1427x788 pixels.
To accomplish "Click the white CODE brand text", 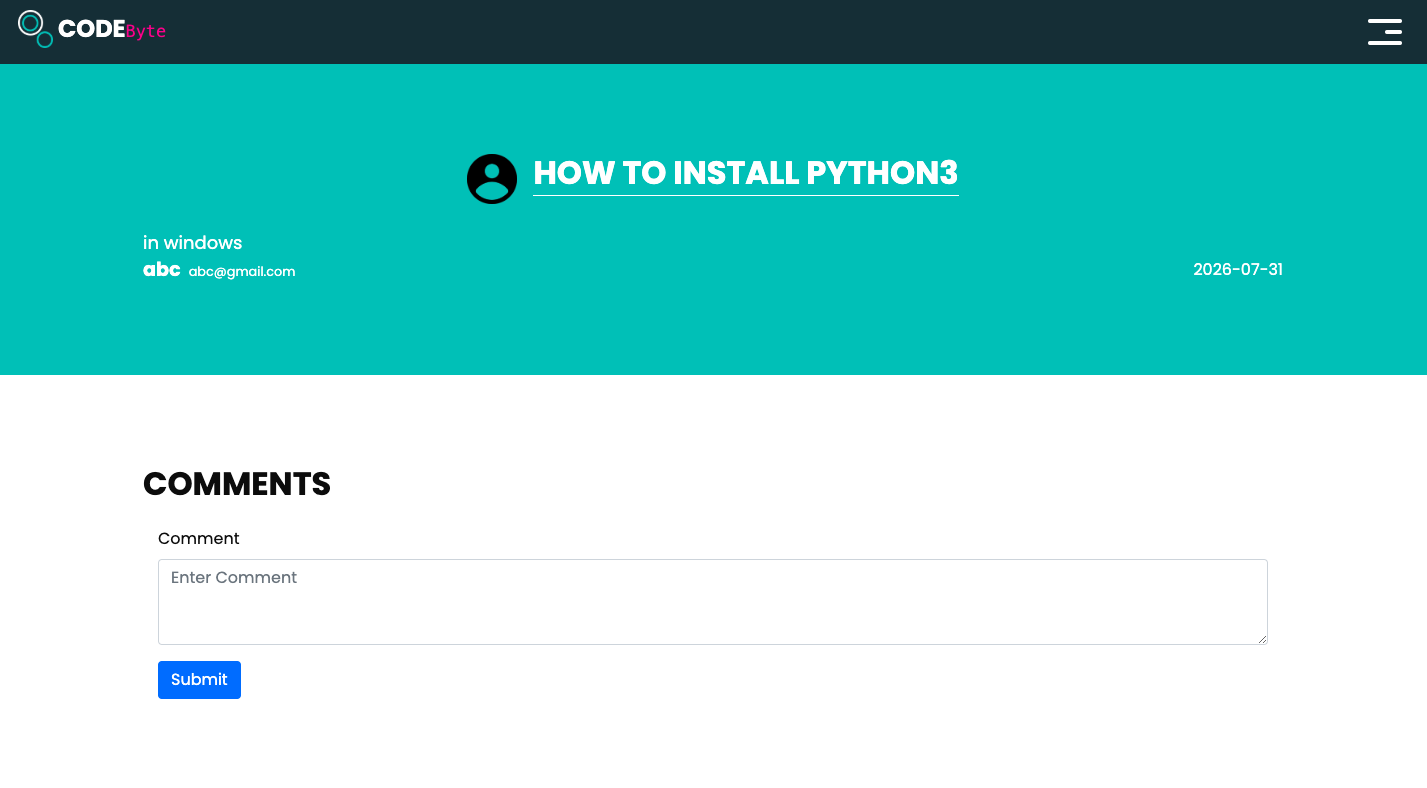I will pos(91,30).
